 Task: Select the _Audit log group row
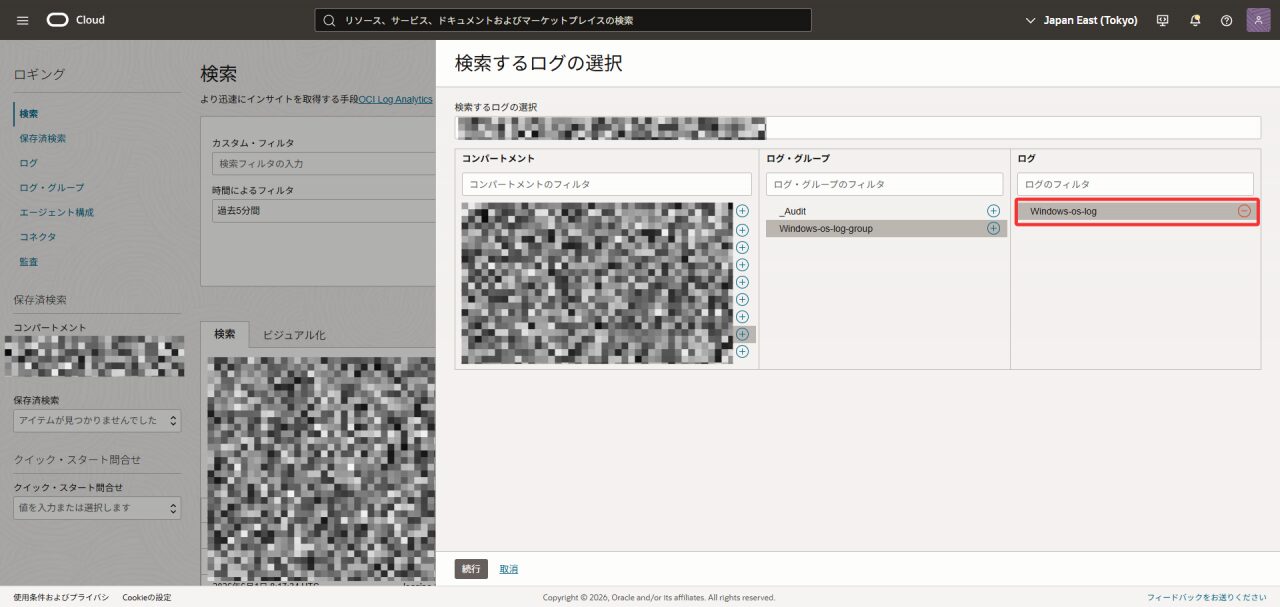(886, 211)
